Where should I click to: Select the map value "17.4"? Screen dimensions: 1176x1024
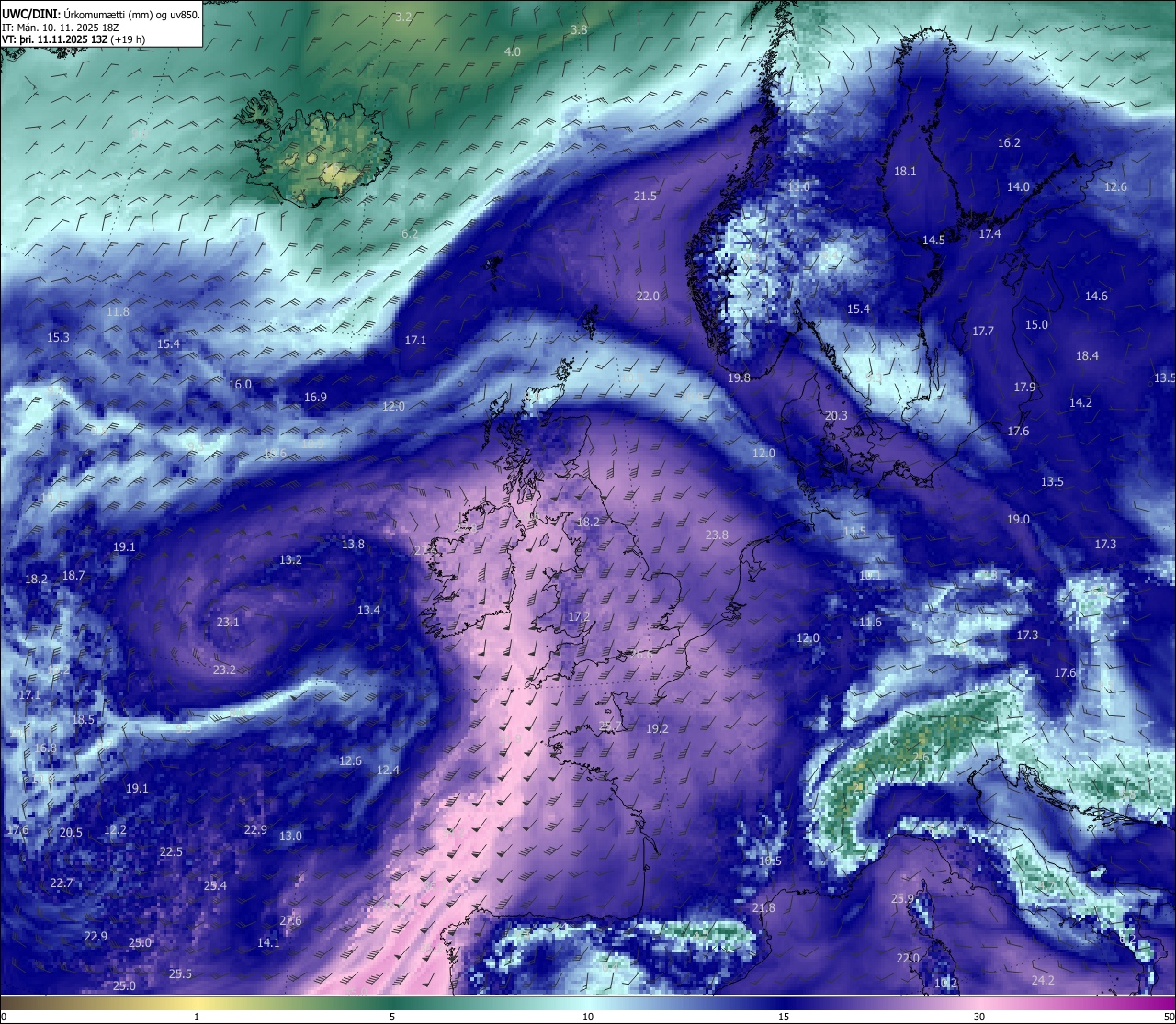coord(989,234)
